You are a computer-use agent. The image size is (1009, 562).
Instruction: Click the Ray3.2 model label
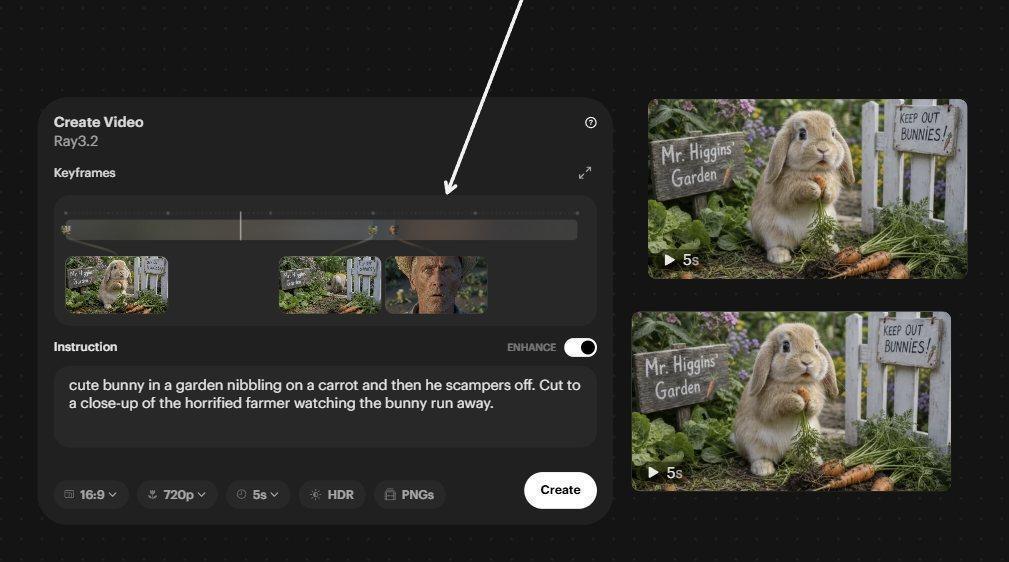(76, 142)
